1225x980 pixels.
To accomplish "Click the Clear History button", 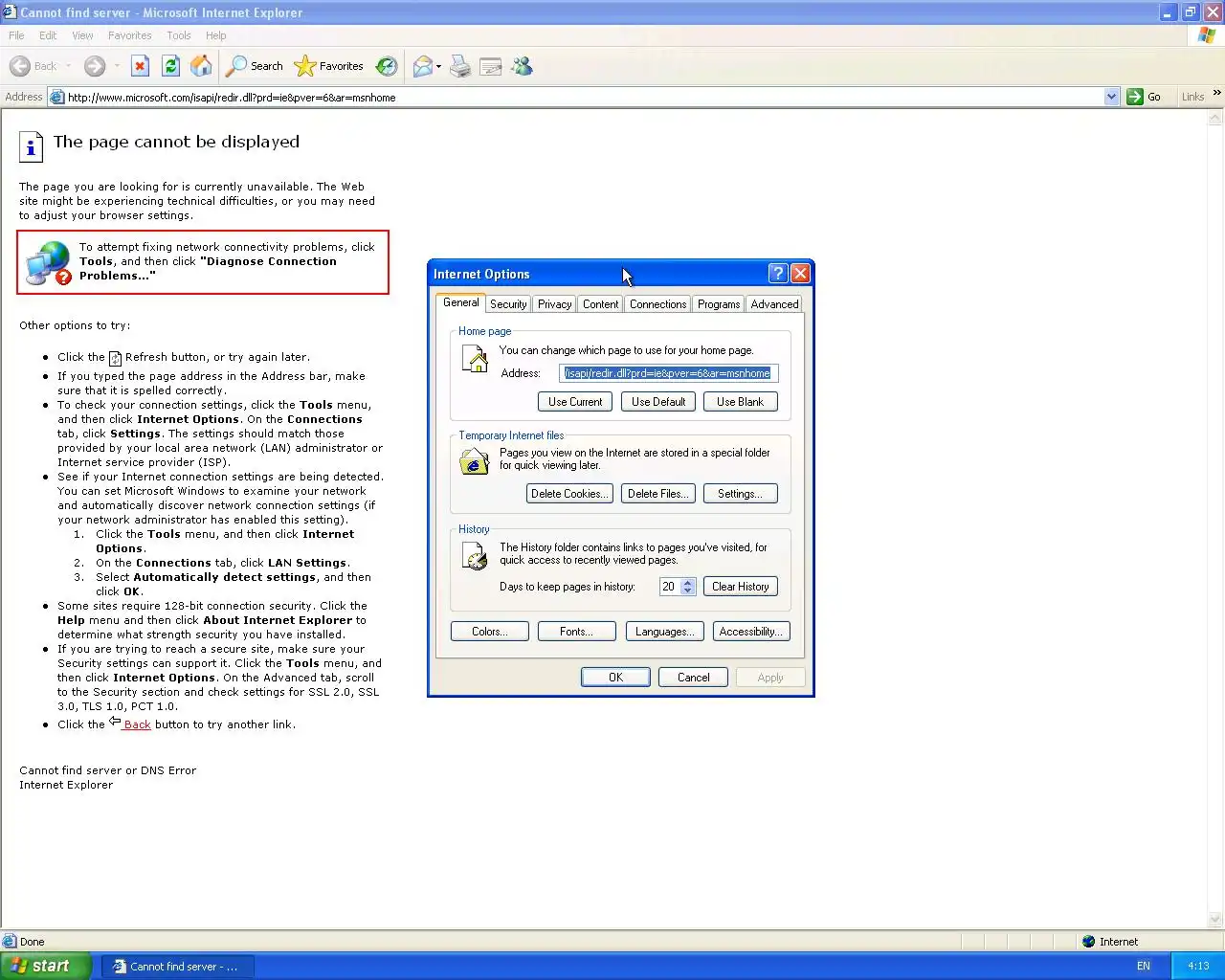I will coord(741,587).
